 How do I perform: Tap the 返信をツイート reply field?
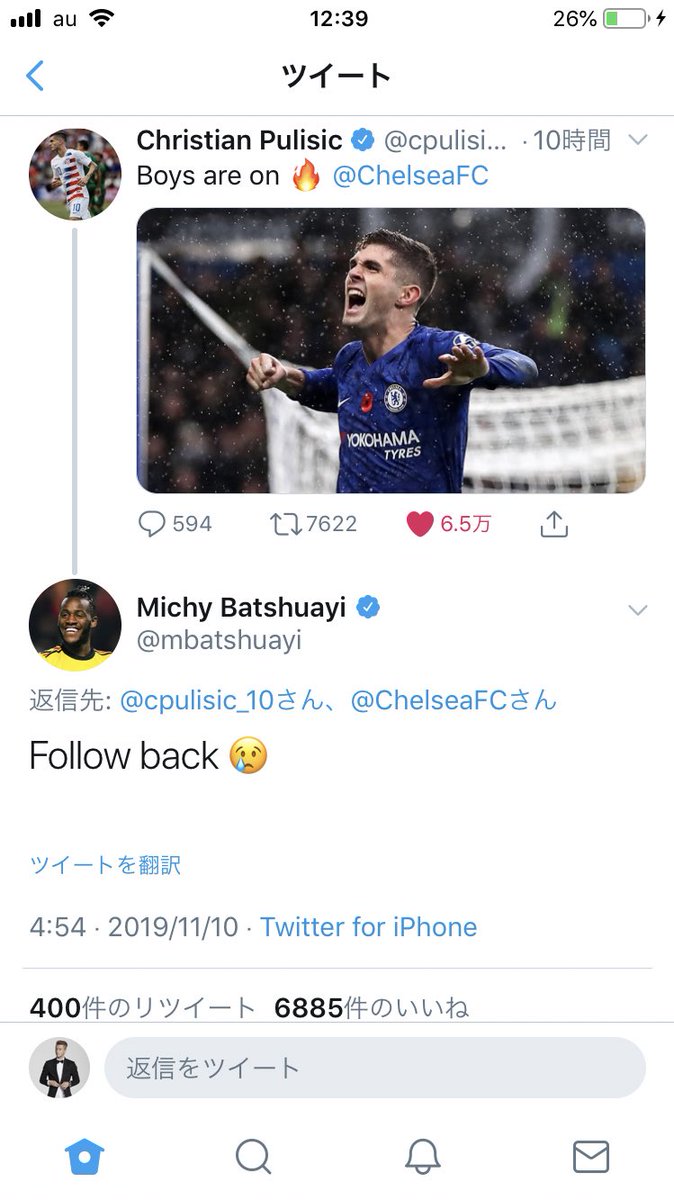pyautogui.click(x=375, y=1068)
